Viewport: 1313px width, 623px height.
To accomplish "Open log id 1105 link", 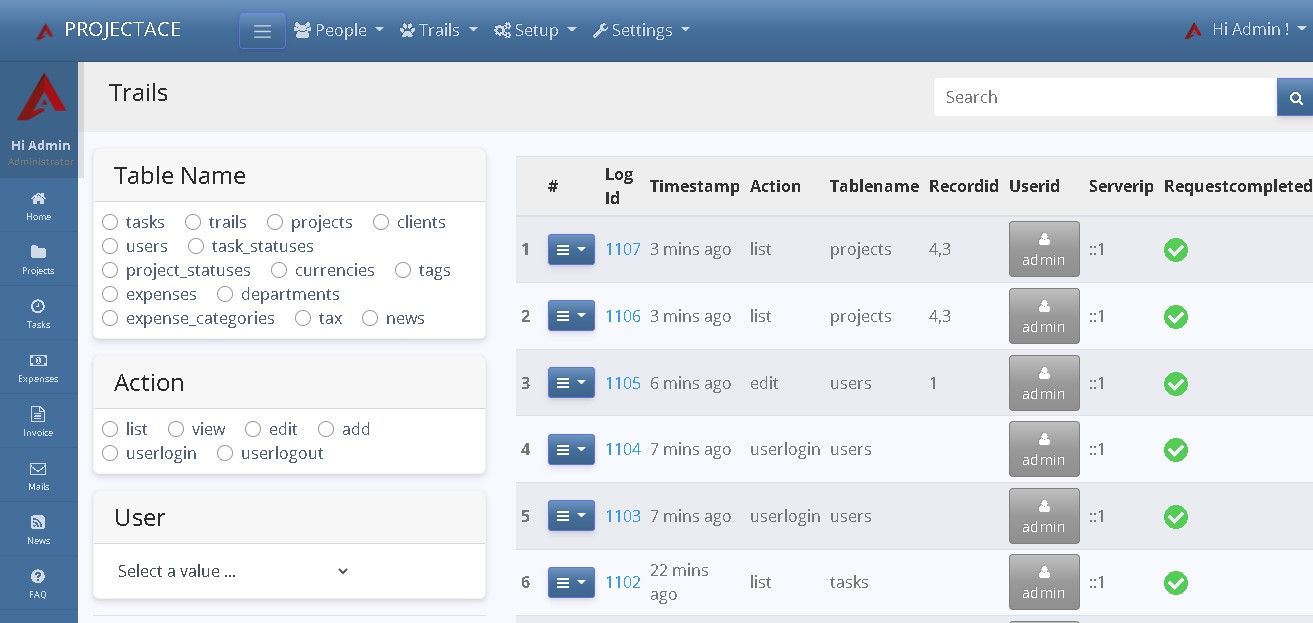I will (622, 383).
